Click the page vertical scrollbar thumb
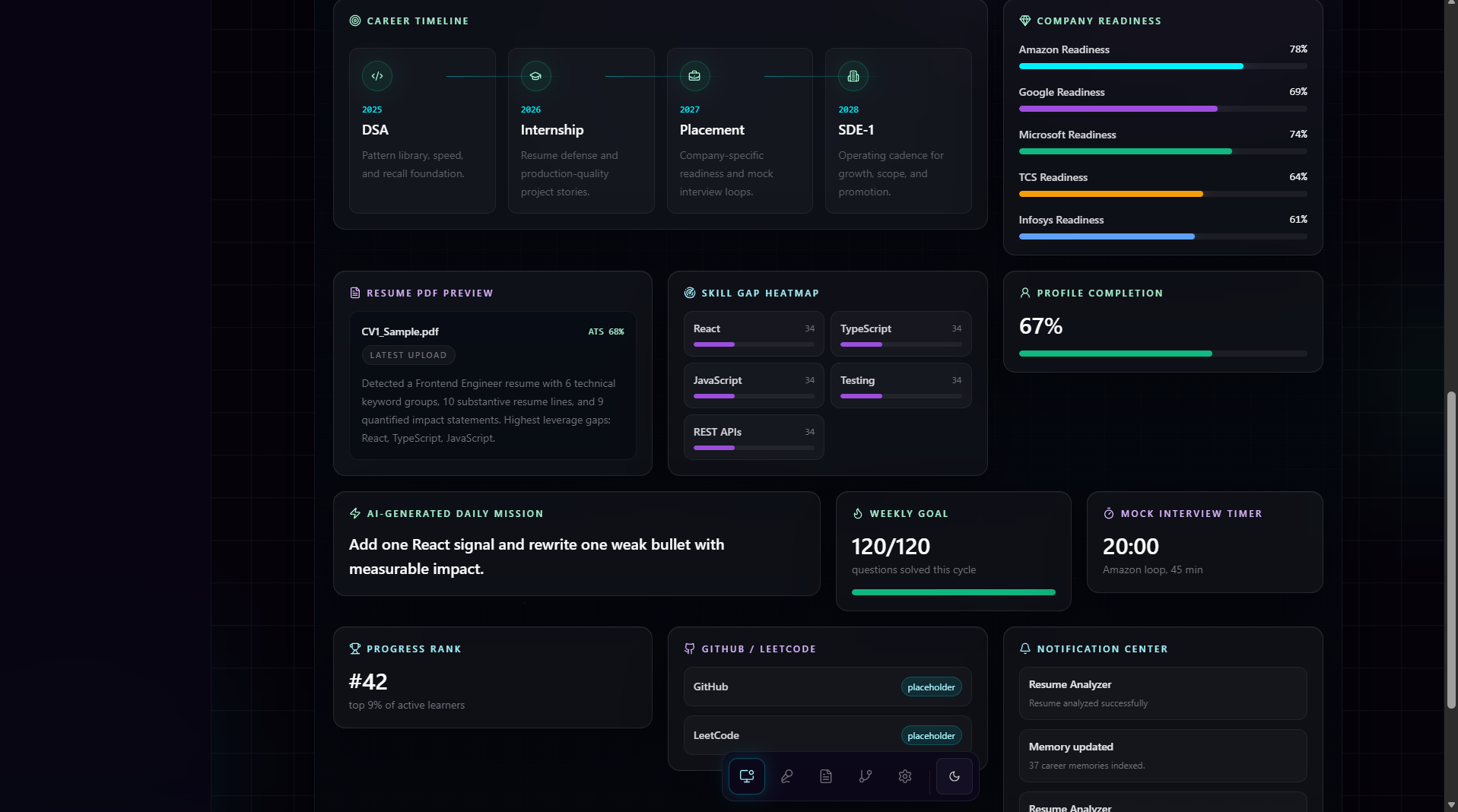Image resolution: width=1458 pixels, height=812 pixels. click(1451, 550)
